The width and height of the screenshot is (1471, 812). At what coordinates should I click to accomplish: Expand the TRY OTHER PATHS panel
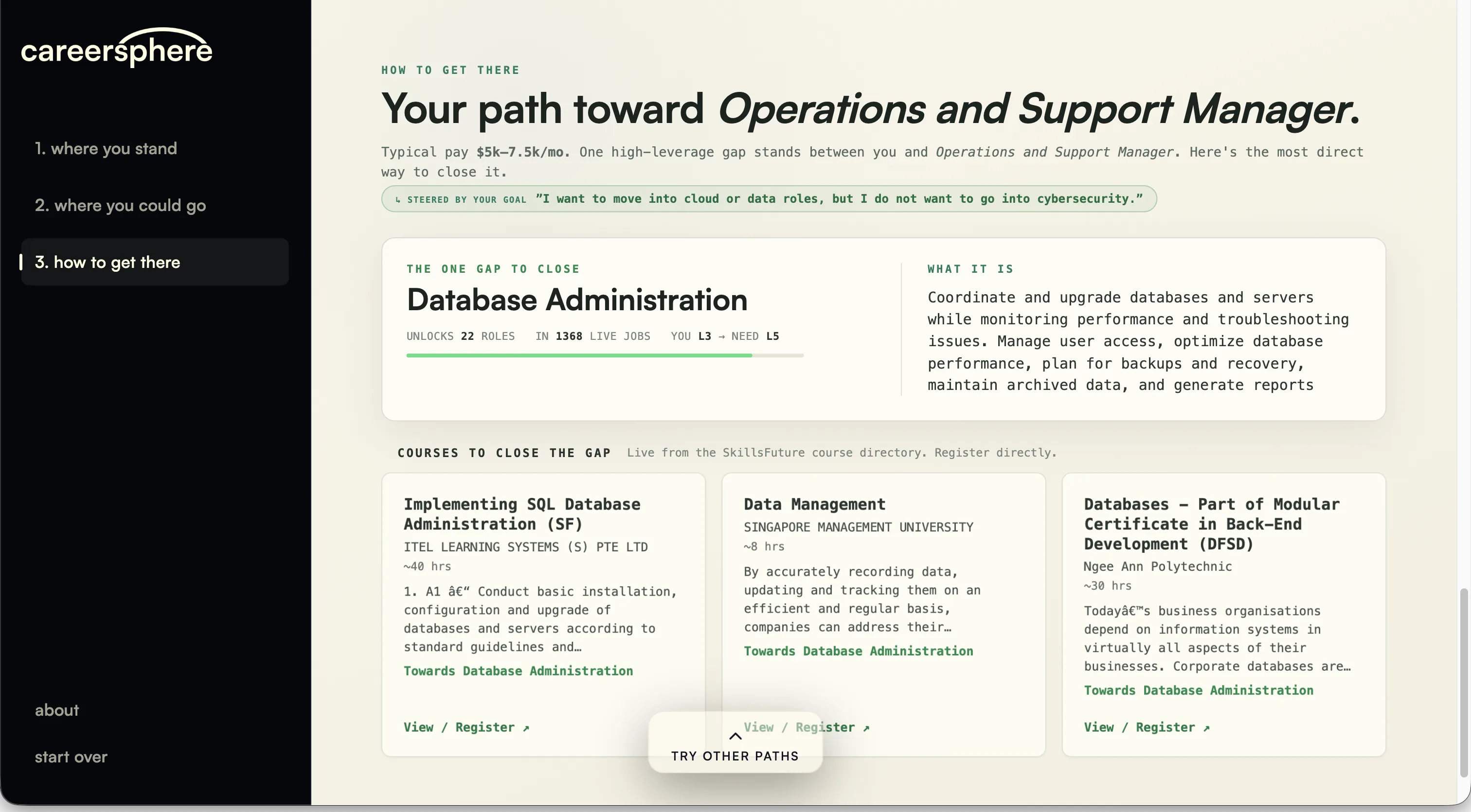tap(735, 743)
